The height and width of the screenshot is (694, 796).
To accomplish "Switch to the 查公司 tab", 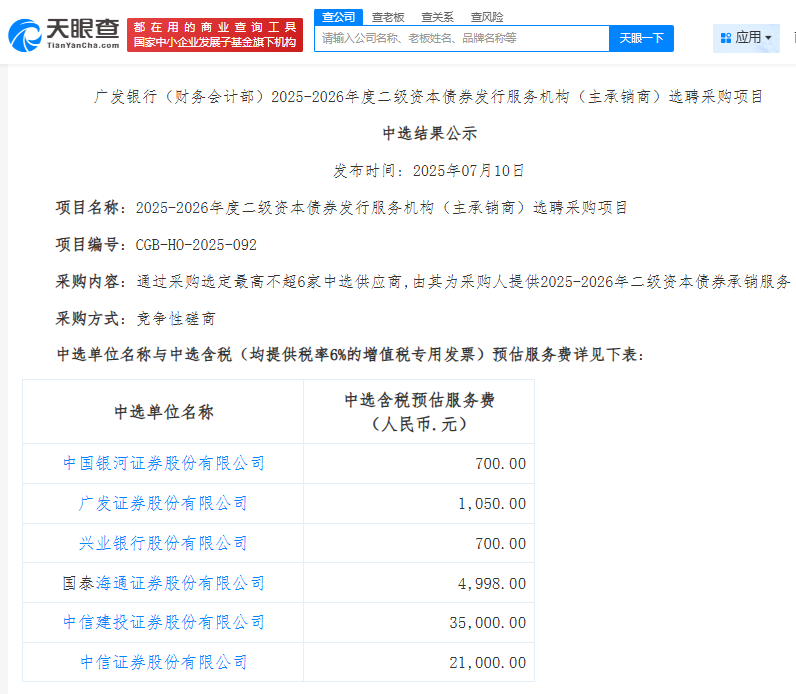I will tap(338, 17).
